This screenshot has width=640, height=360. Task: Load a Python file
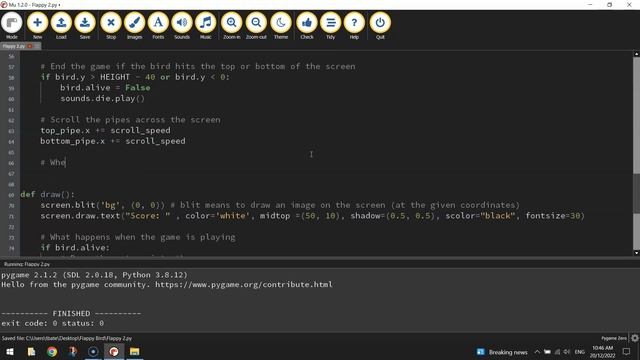pyautogui.click(x=61, y=26)
